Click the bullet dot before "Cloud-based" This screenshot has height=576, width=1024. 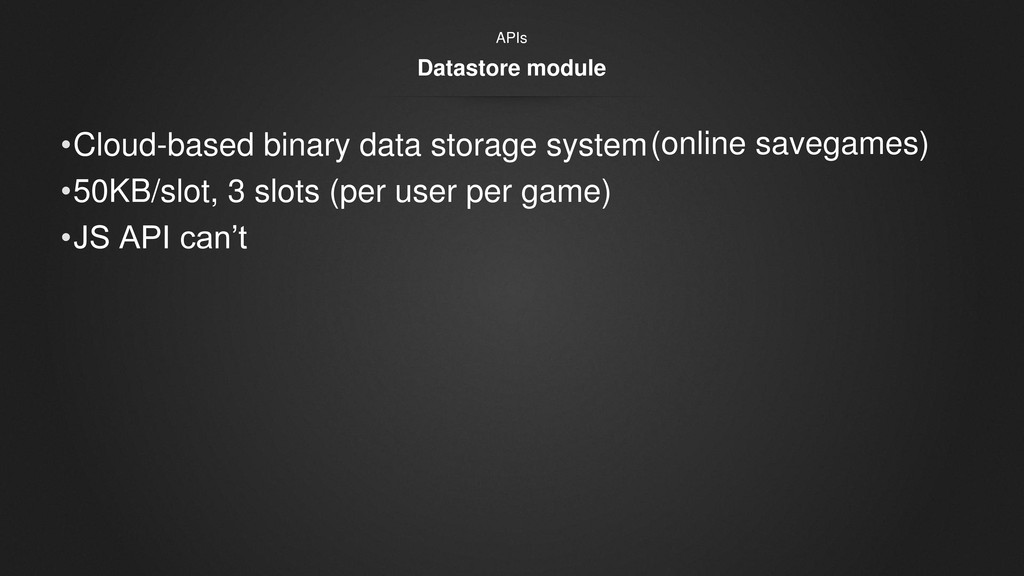[x=65, y=144]
